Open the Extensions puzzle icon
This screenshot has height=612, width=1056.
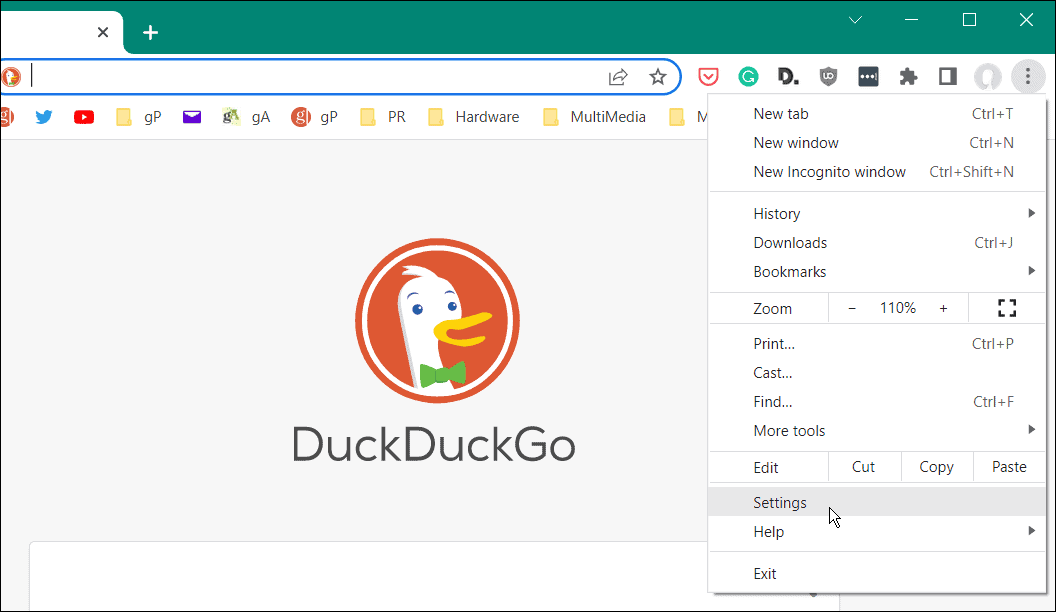tap(909, 77)
